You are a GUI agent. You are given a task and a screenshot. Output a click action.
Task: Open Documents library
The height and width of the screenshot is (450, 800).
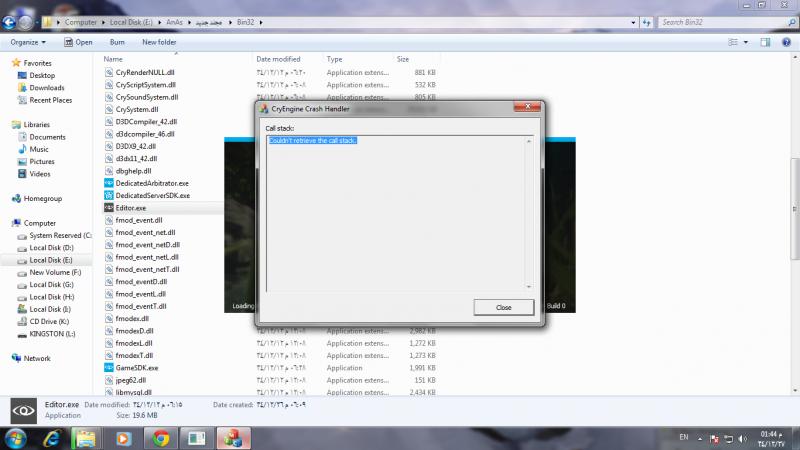47,137
